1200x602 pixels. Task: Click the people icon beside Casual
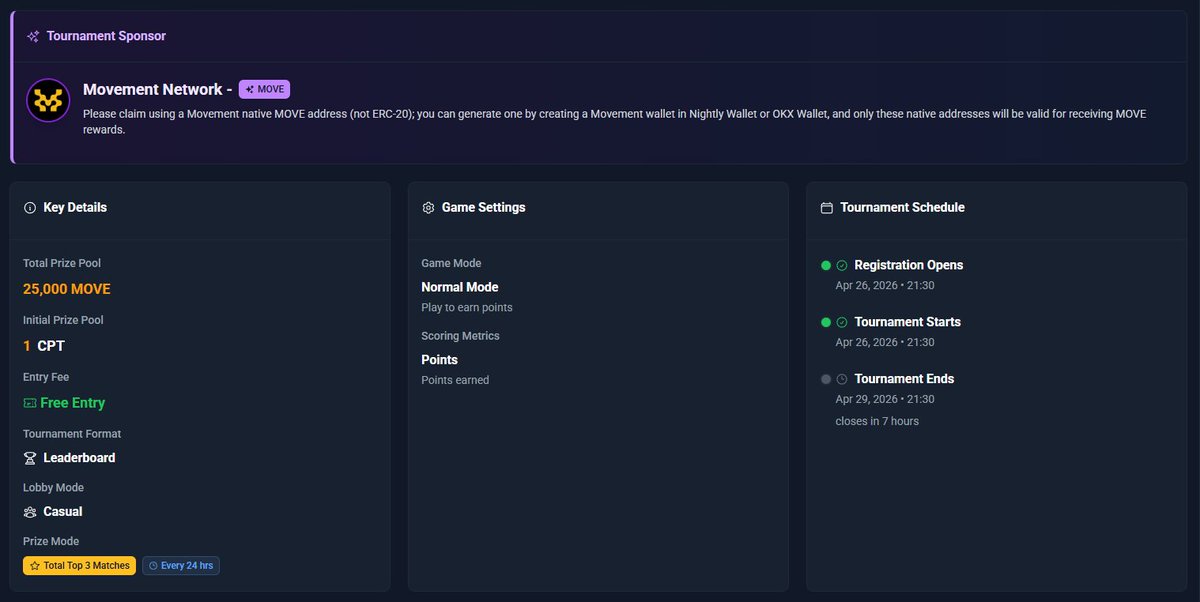tap(30, 512)
